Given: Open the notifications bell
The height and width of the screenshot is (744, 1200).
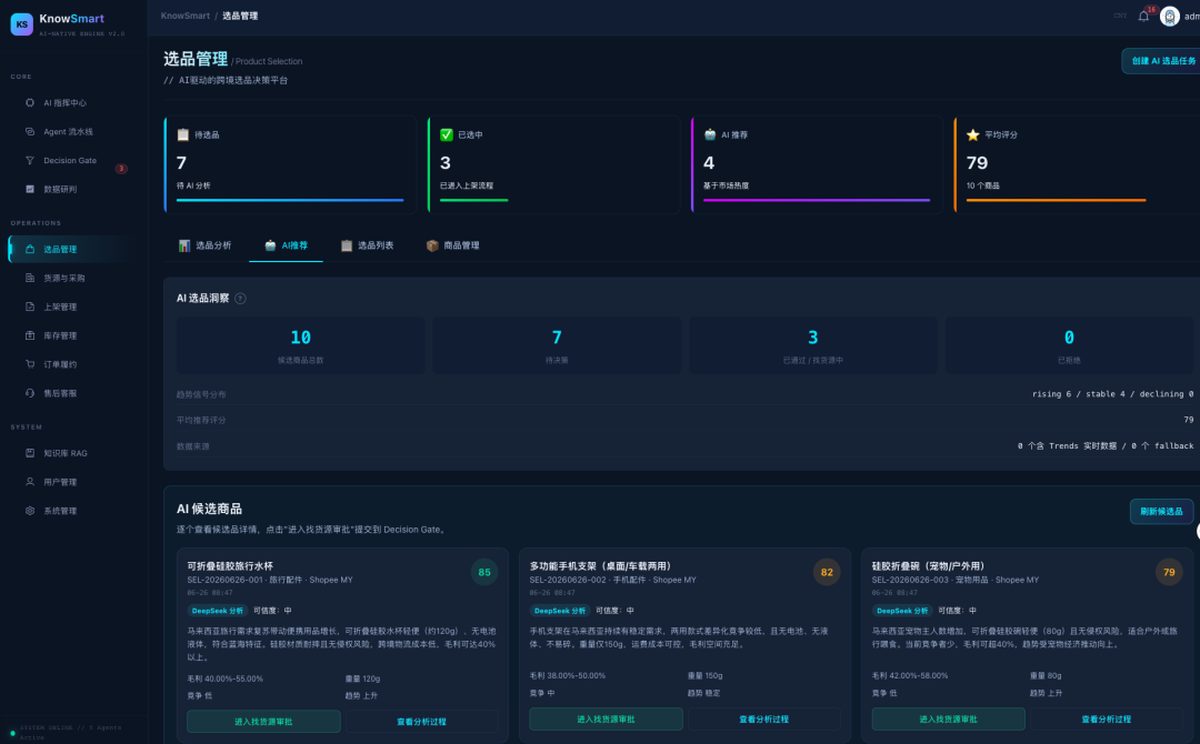Looking at the screenshot, I should (1143, 16).
